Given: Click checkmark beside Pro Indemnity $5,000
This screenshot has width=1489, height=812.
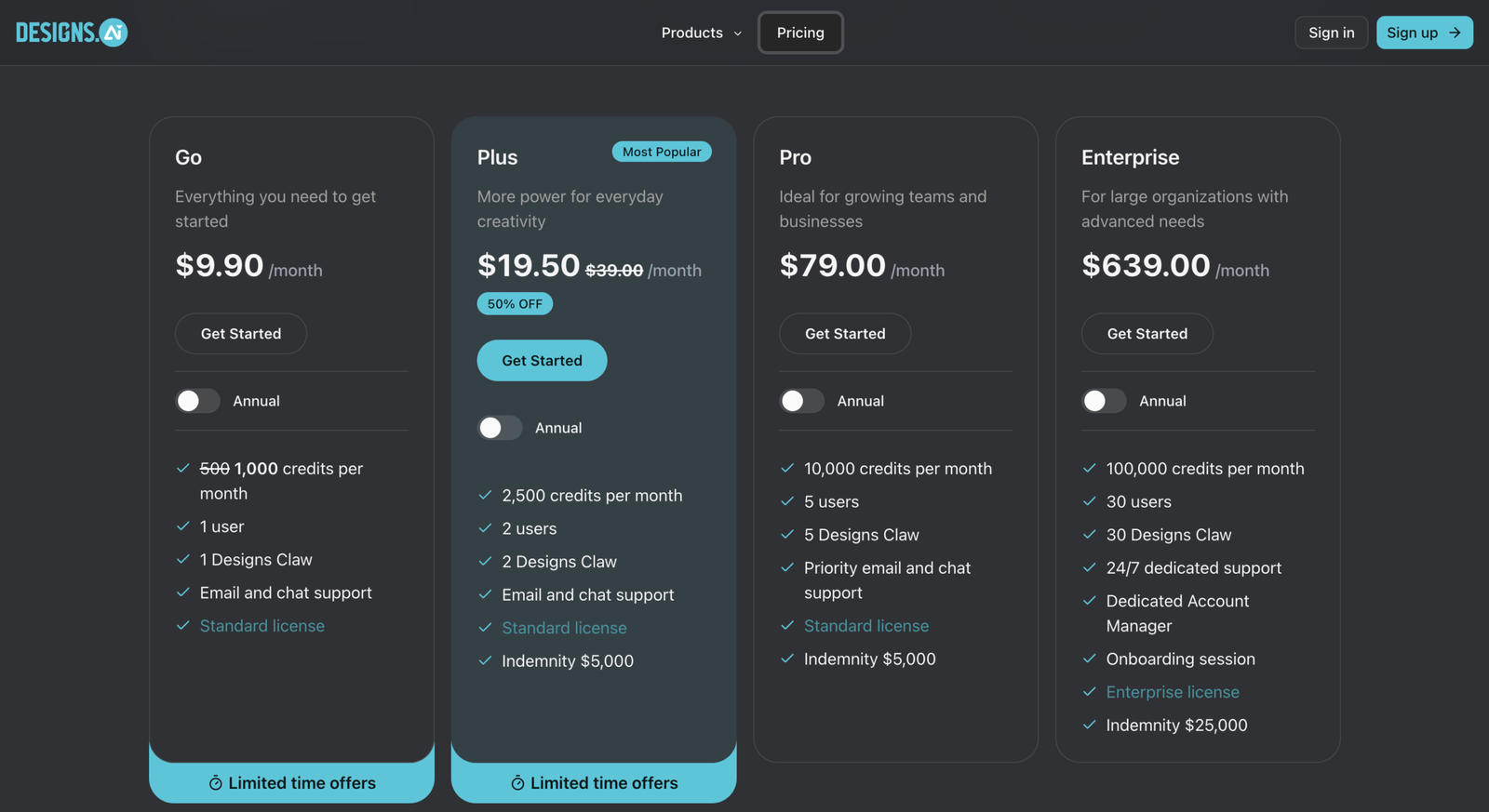Looking at the screenshot, I should click(x=787, y=659).
